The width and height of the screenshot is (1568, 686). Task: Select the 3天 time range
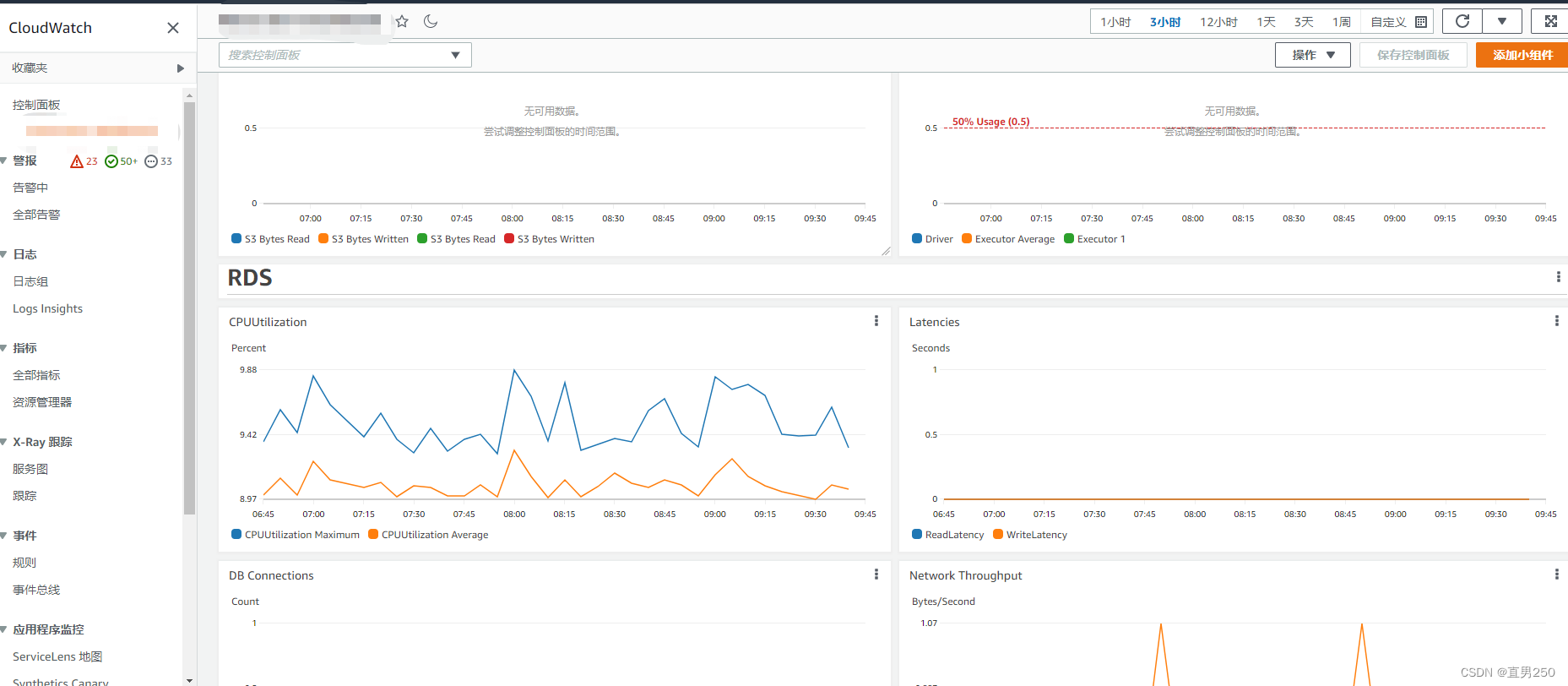click(1304, 22)
